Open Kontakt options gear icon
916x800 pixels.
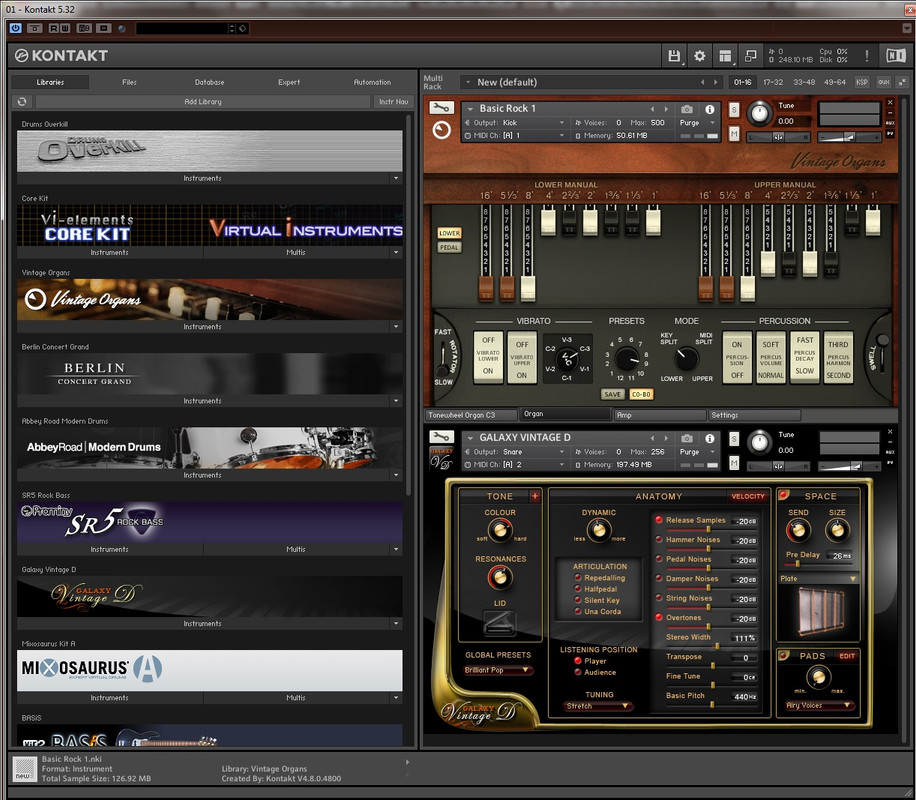(699, 56)
